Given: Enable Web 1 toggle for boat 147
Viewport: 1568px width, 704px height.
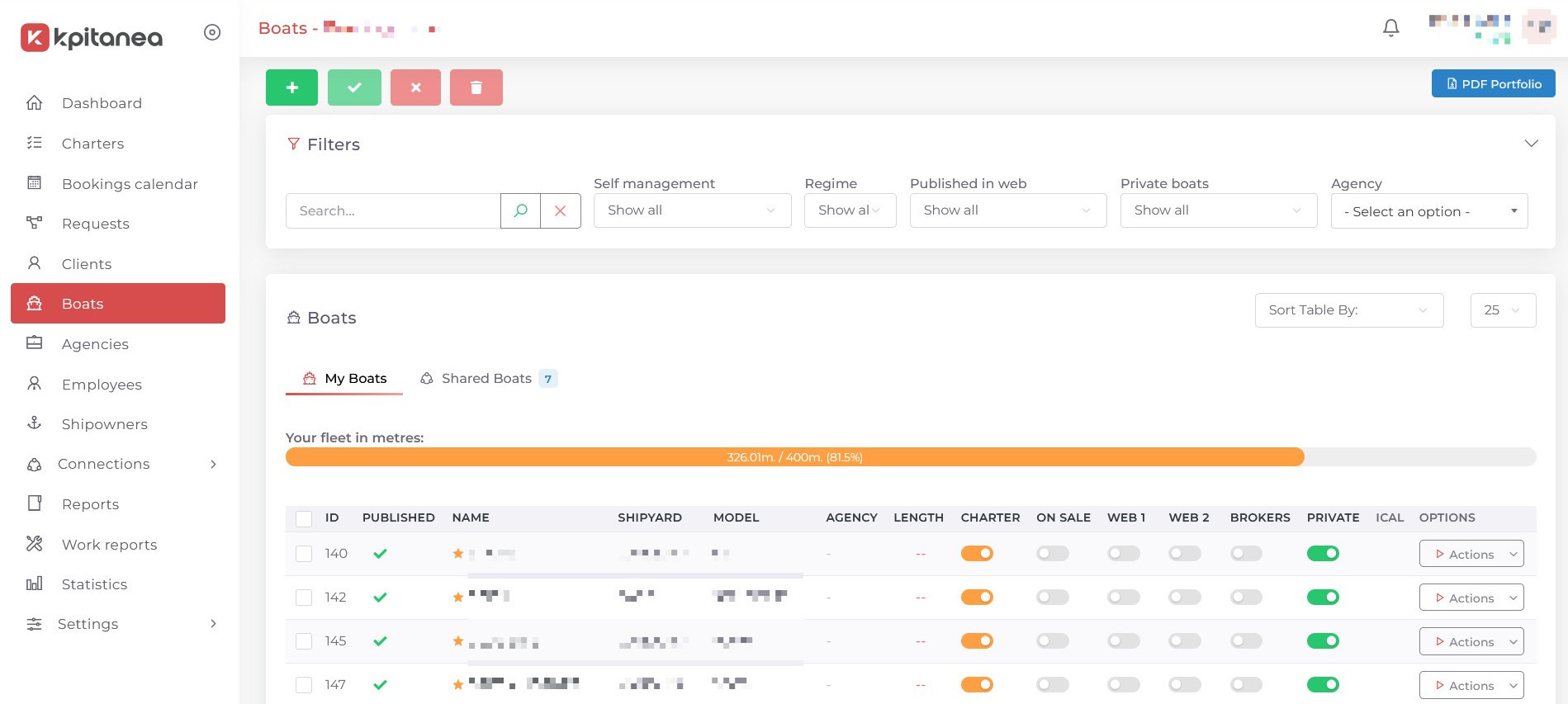Looking at the screenshot, I should 1124,684.
